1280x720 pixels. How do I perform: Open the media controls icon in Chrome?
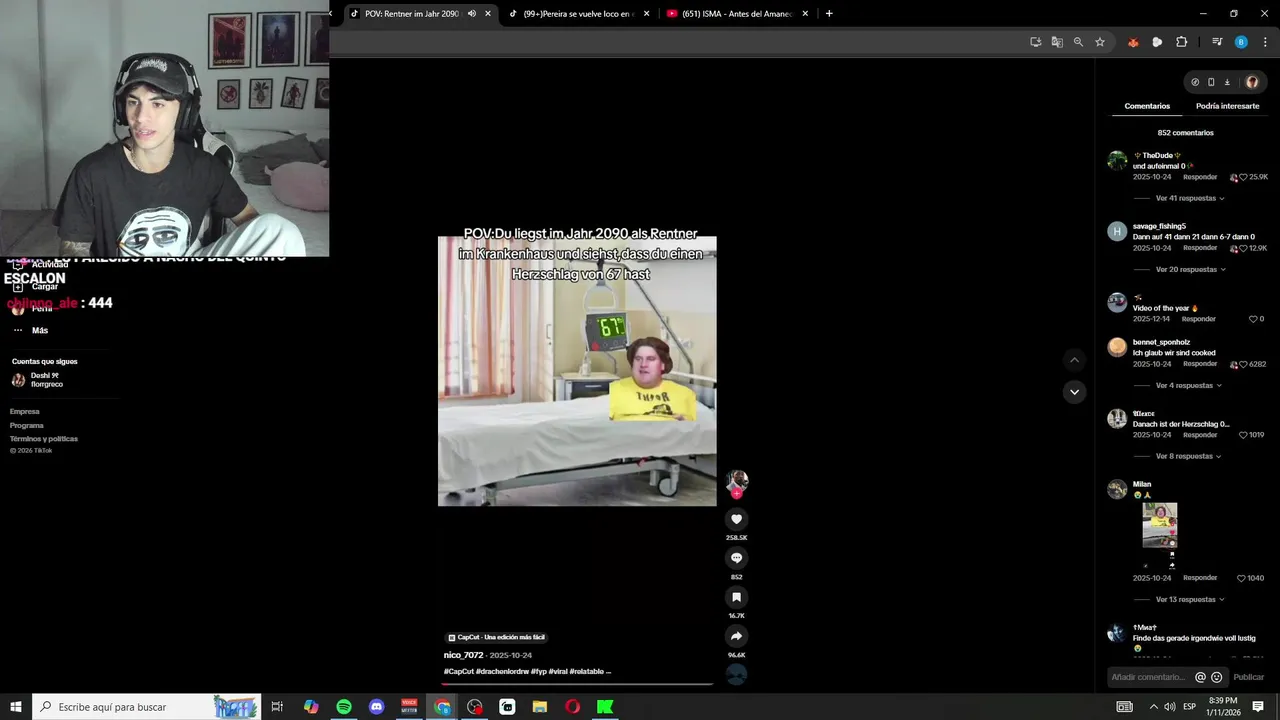(x=1217, y=42)
